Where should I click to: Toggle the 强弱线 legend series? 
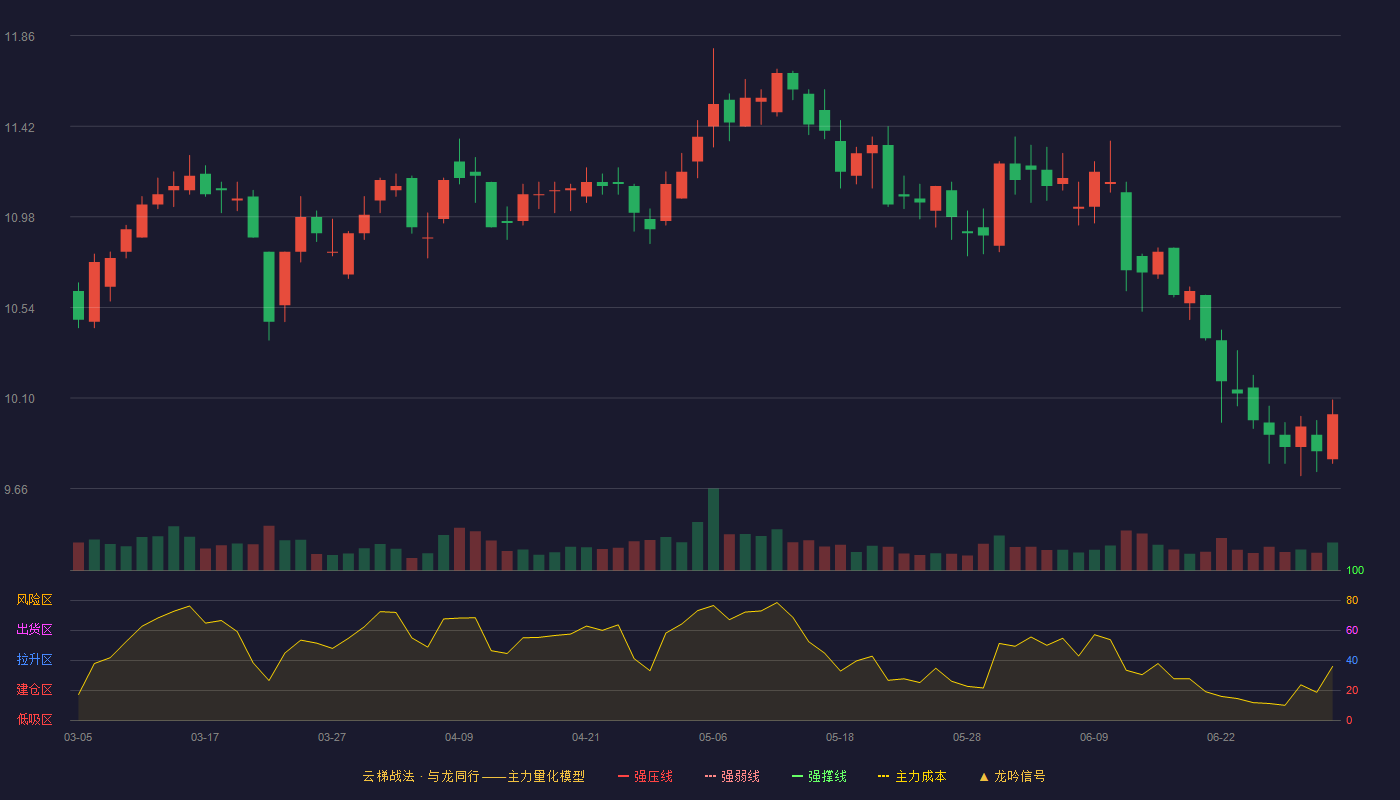[x=732, y=776]
